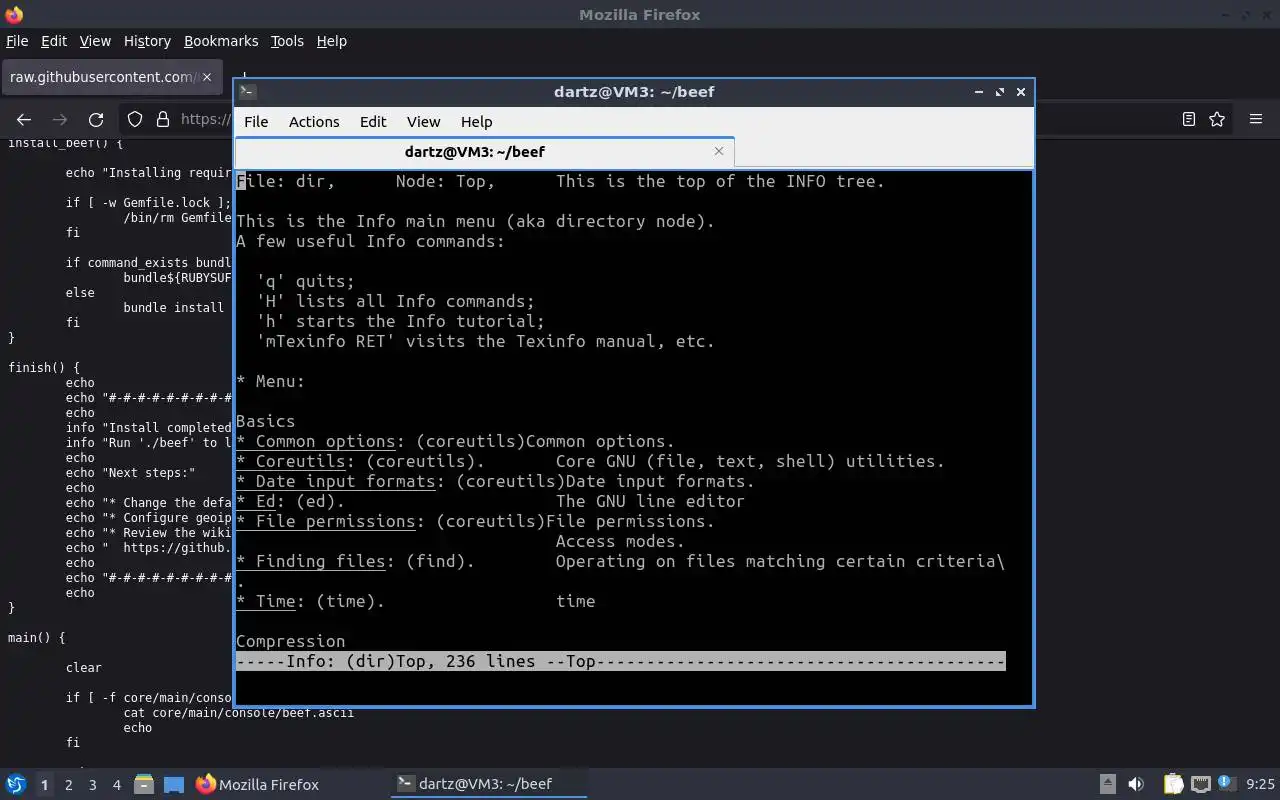Click the 'clear' line in Firefox page
The height and width of the screenshot is (800, 1280).
[x=84, y=667]
